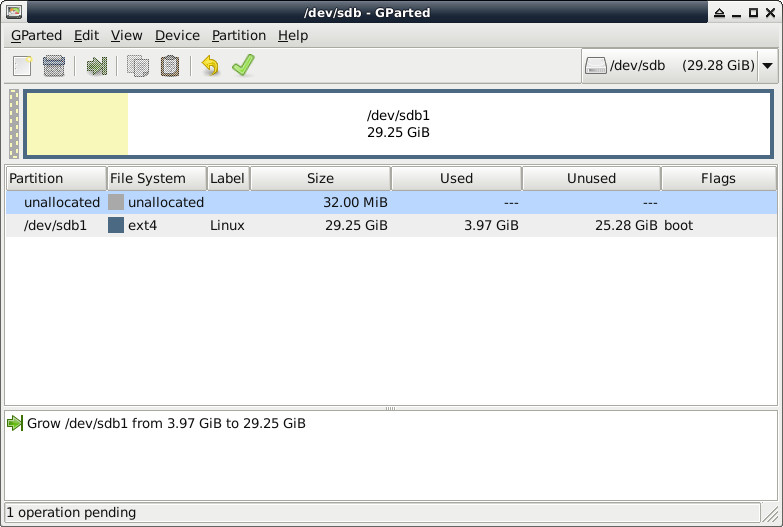Viewport: 783px width, 527px height.
Task: Open the GParted menu
Action: tap(36, 35)
